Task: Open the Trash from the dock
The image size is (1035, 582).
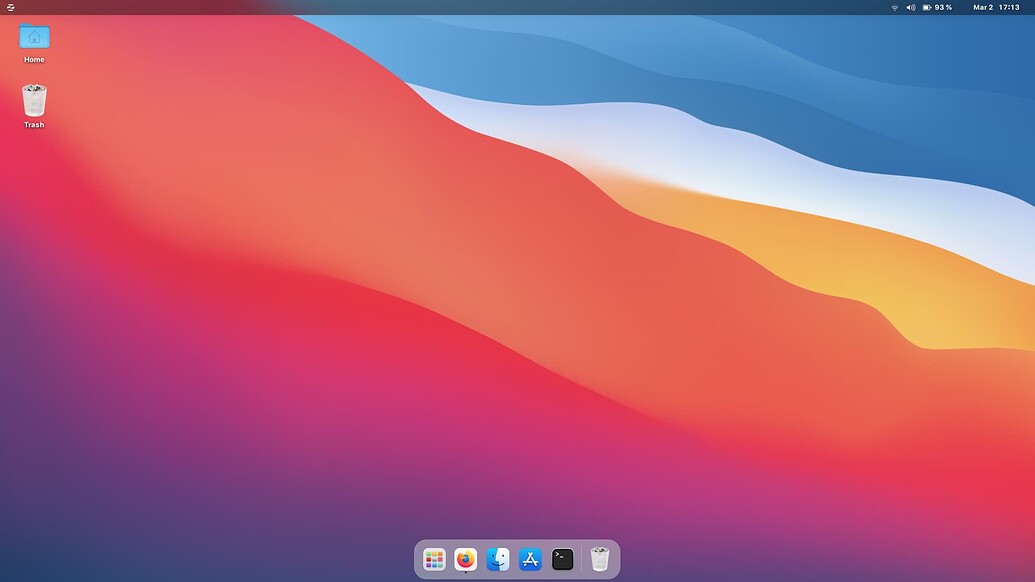Action: (599, 559)
